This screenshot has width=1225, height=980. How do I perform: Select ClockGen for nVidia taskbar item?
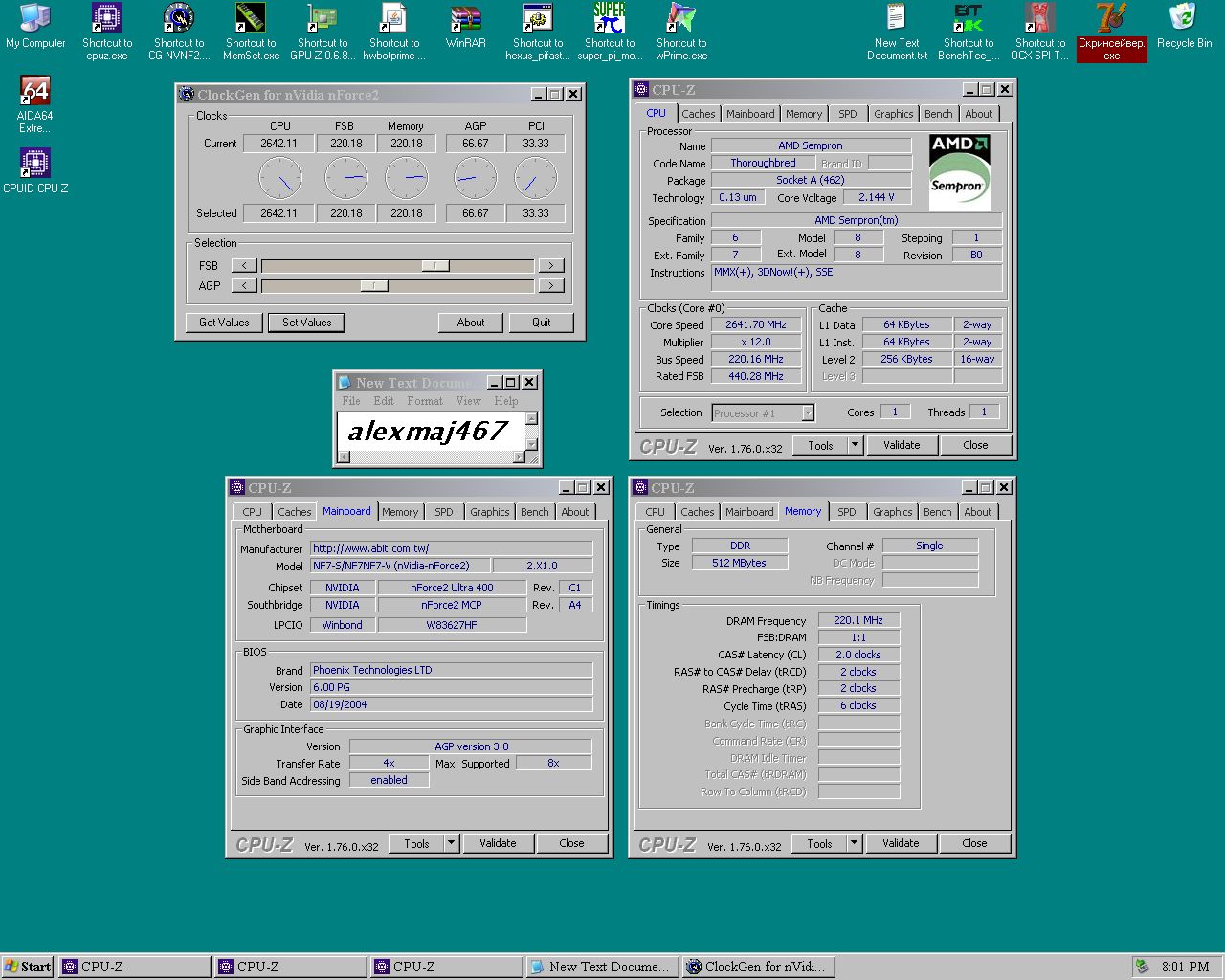coord(758,967)
